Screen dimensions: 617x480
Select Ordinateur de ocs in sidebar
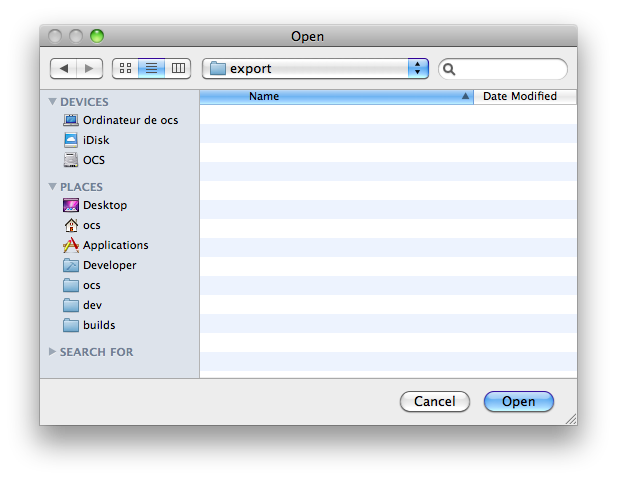tap(130, 120)
